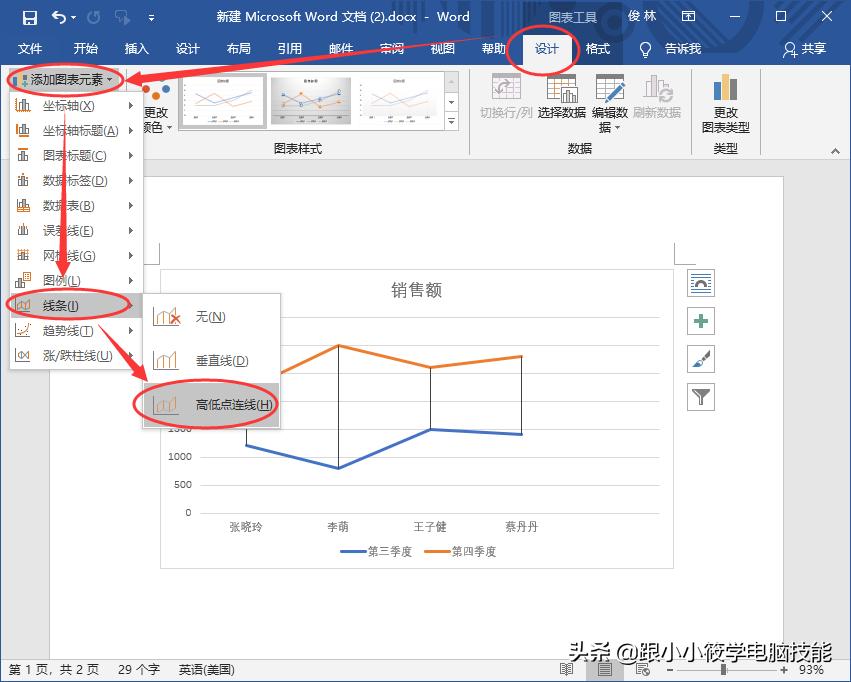
Task: Open the Chart Elements plus button beside chart
Action: tap(700, 321)
